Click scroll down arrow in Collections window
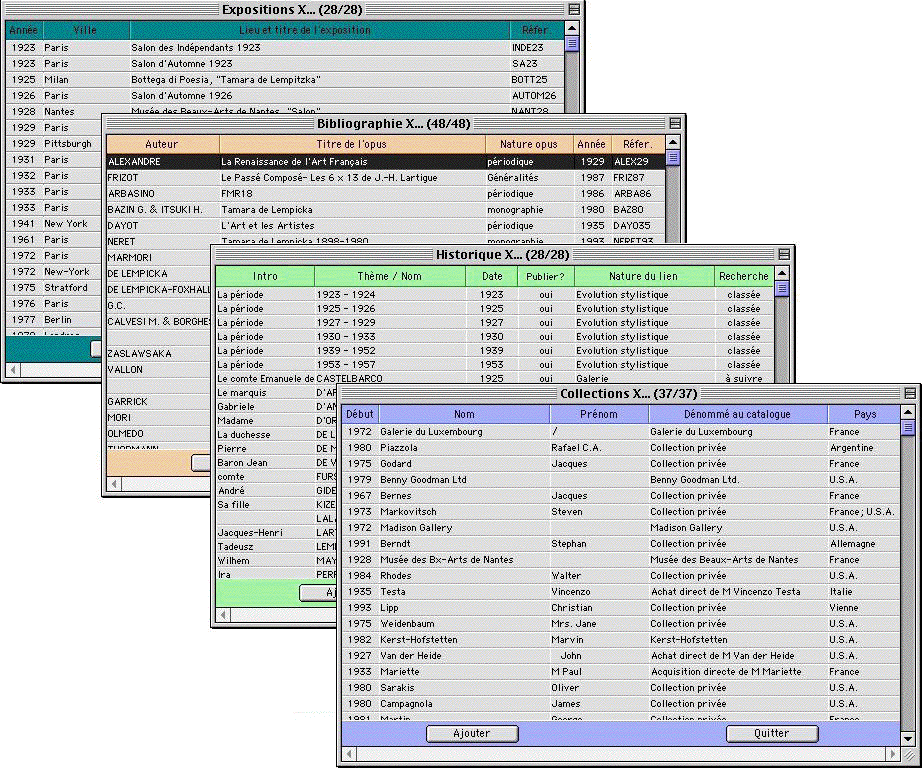 pos(908,739)
